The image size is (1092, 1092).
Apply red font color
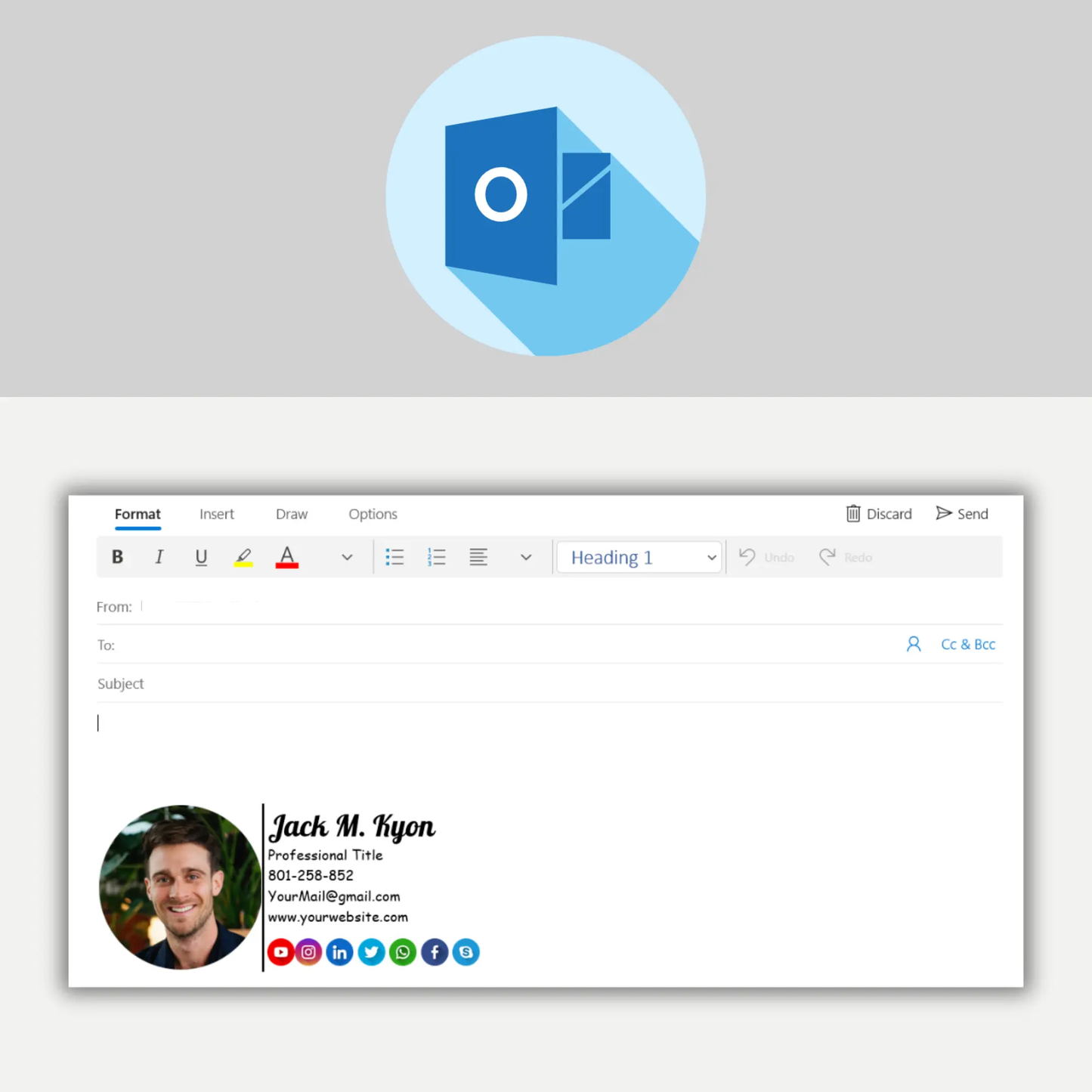pyautogui.click(x=287, y=557)
